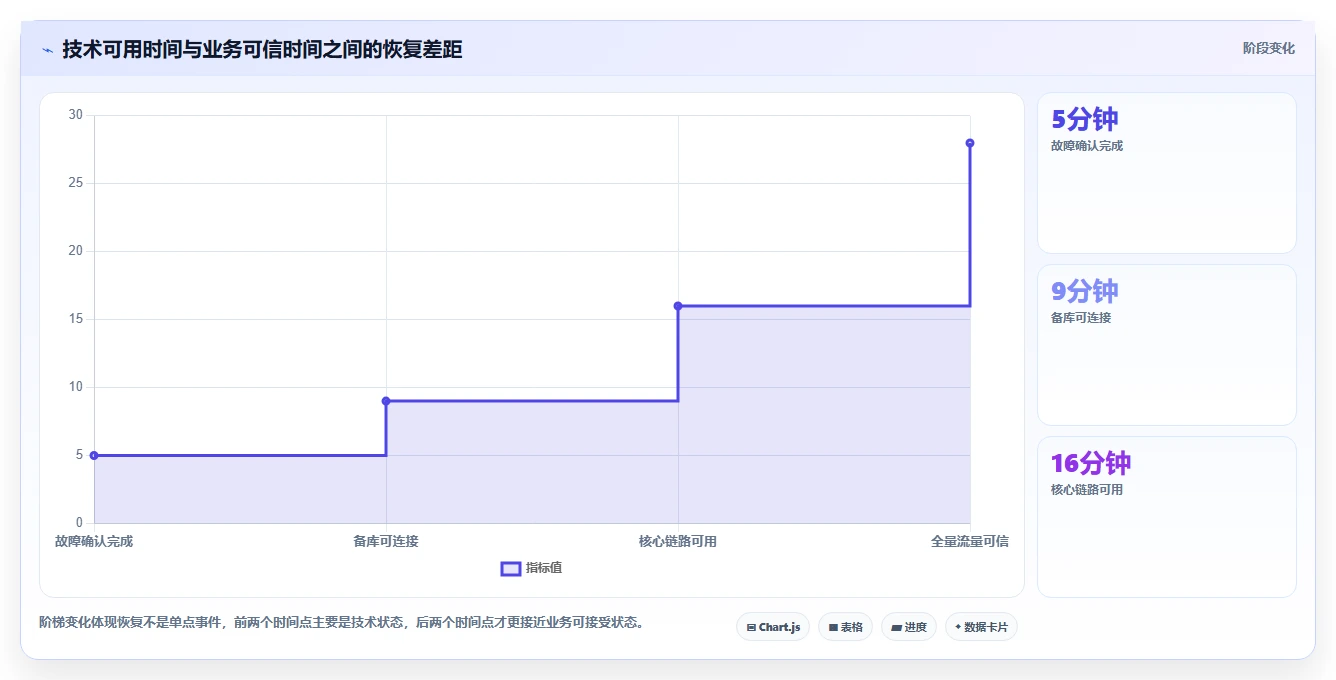Select the data point at 故障确认完成
The image size is (1336, 680).
[94, 455]
